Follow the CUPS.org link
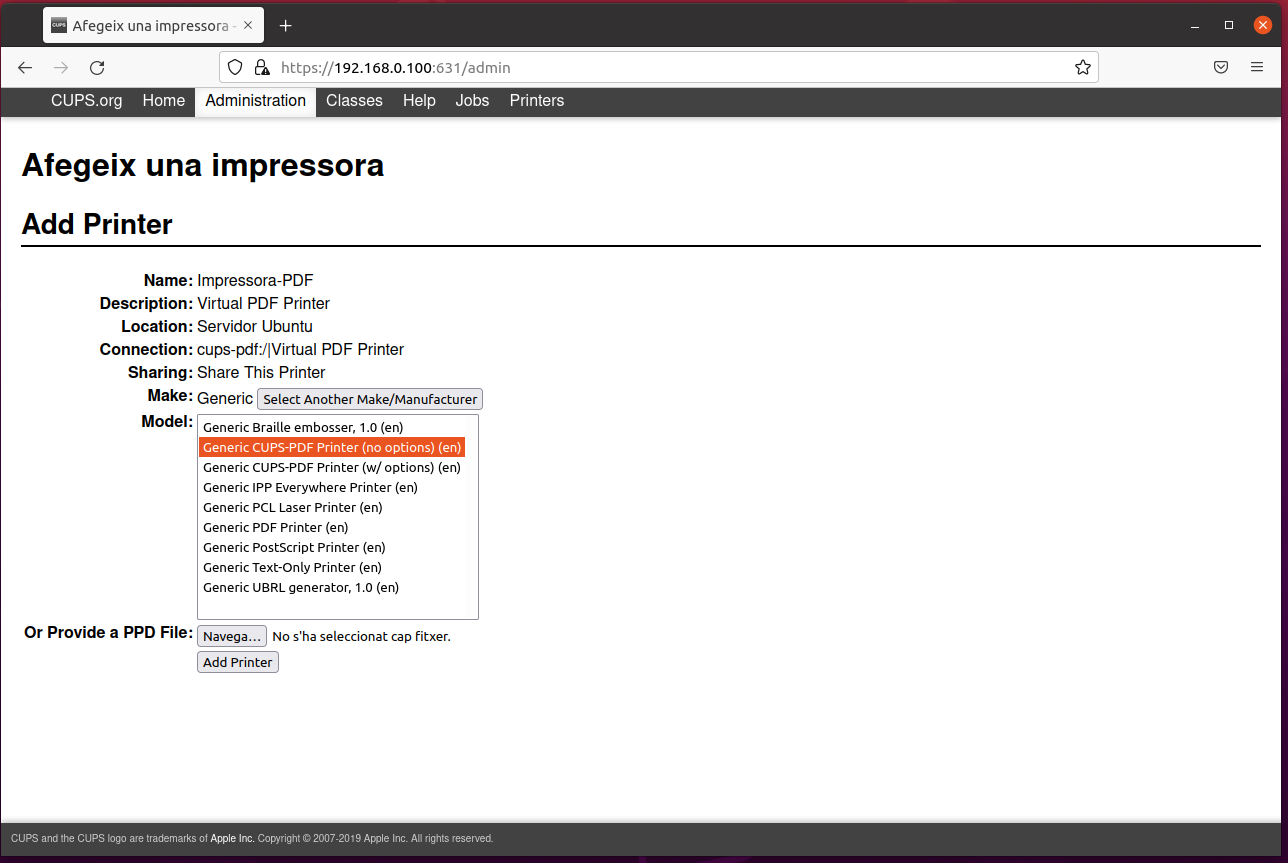 click(87, 101)
